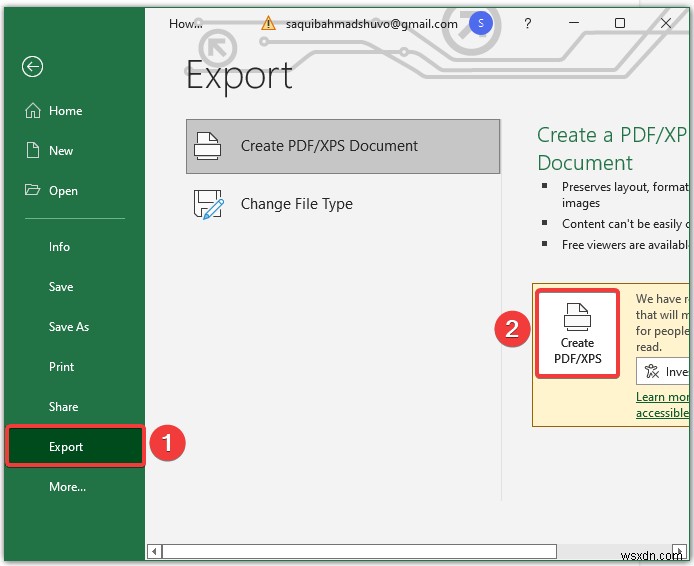
Task: Select Create PDF/XPS Document option
Action: click(343, 146)
